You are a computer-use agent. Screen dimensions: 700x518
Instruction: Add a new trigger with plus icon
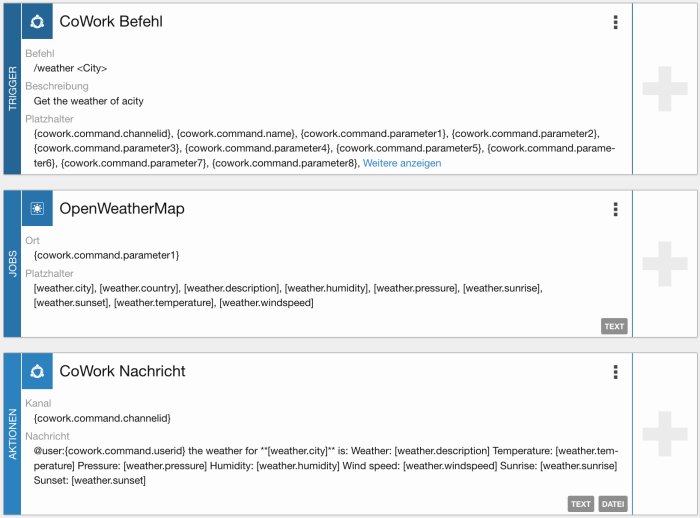664,89
